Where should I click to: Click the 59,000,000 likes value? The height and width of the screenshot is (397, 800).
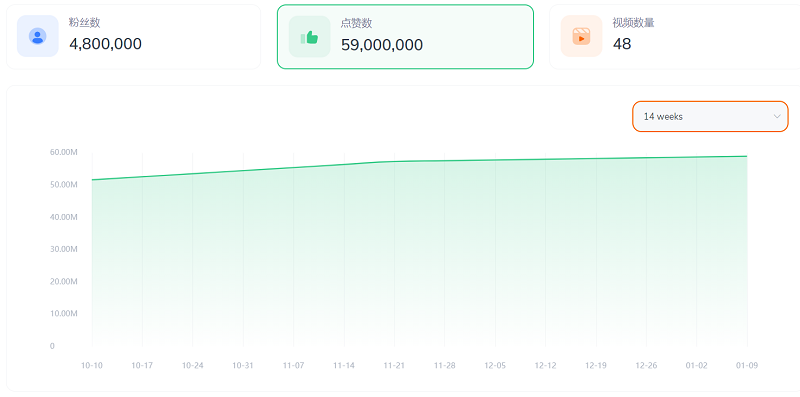tap(382, 44)
